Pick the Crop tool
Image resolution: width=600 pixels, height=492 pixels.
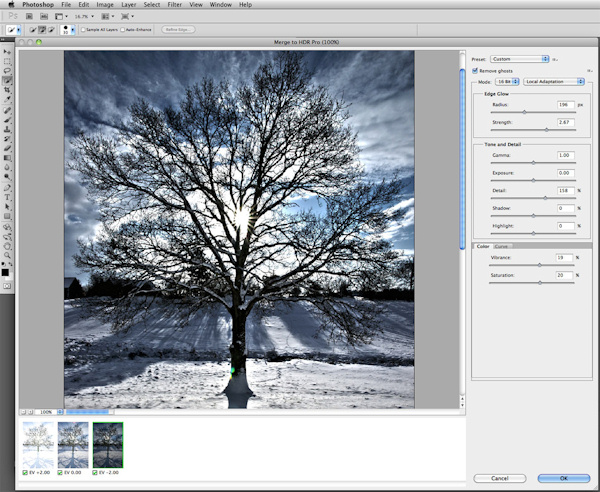(x=7, y=90)
